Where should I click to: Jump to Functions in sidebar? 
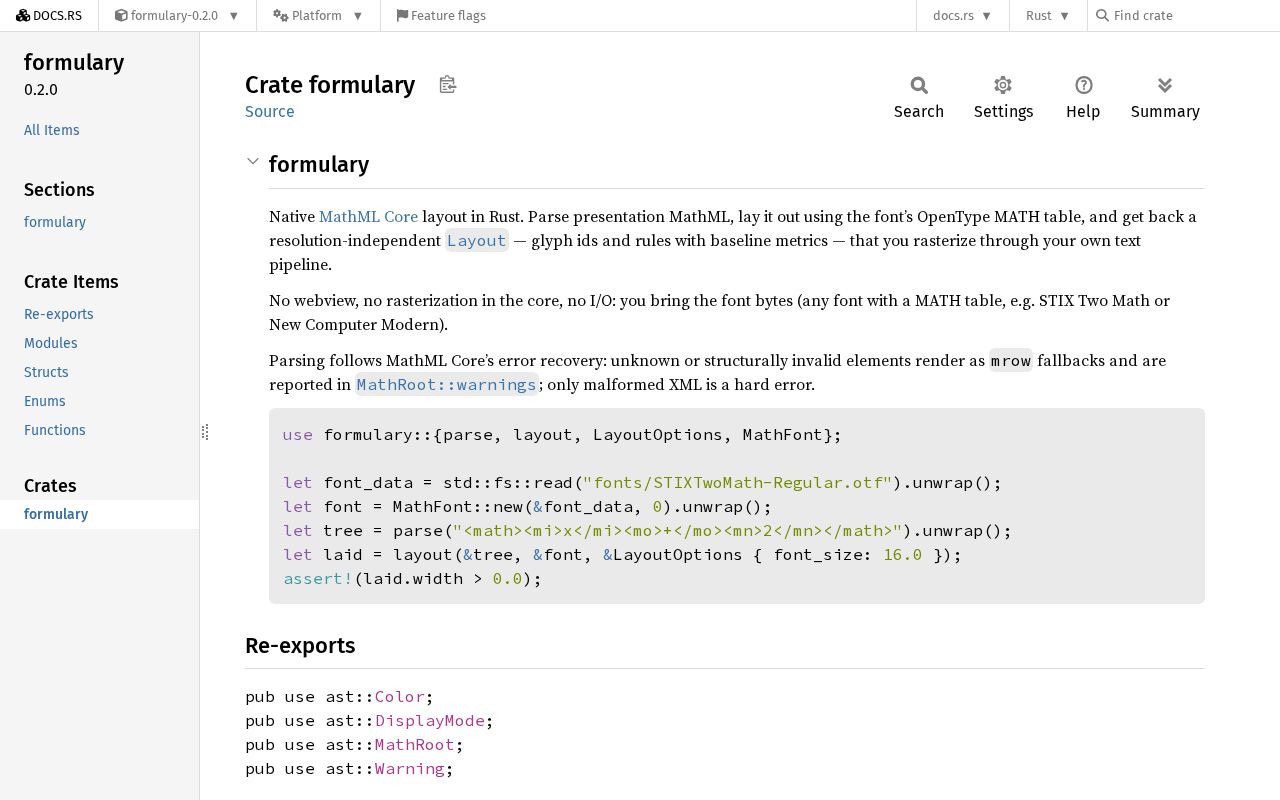(x=55, y=430)
